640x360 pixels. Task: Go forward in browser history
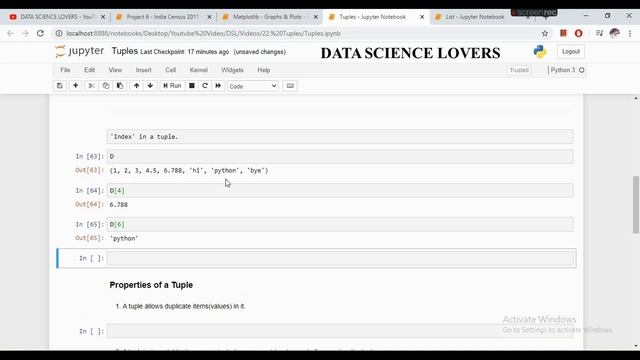coord(25,33)
